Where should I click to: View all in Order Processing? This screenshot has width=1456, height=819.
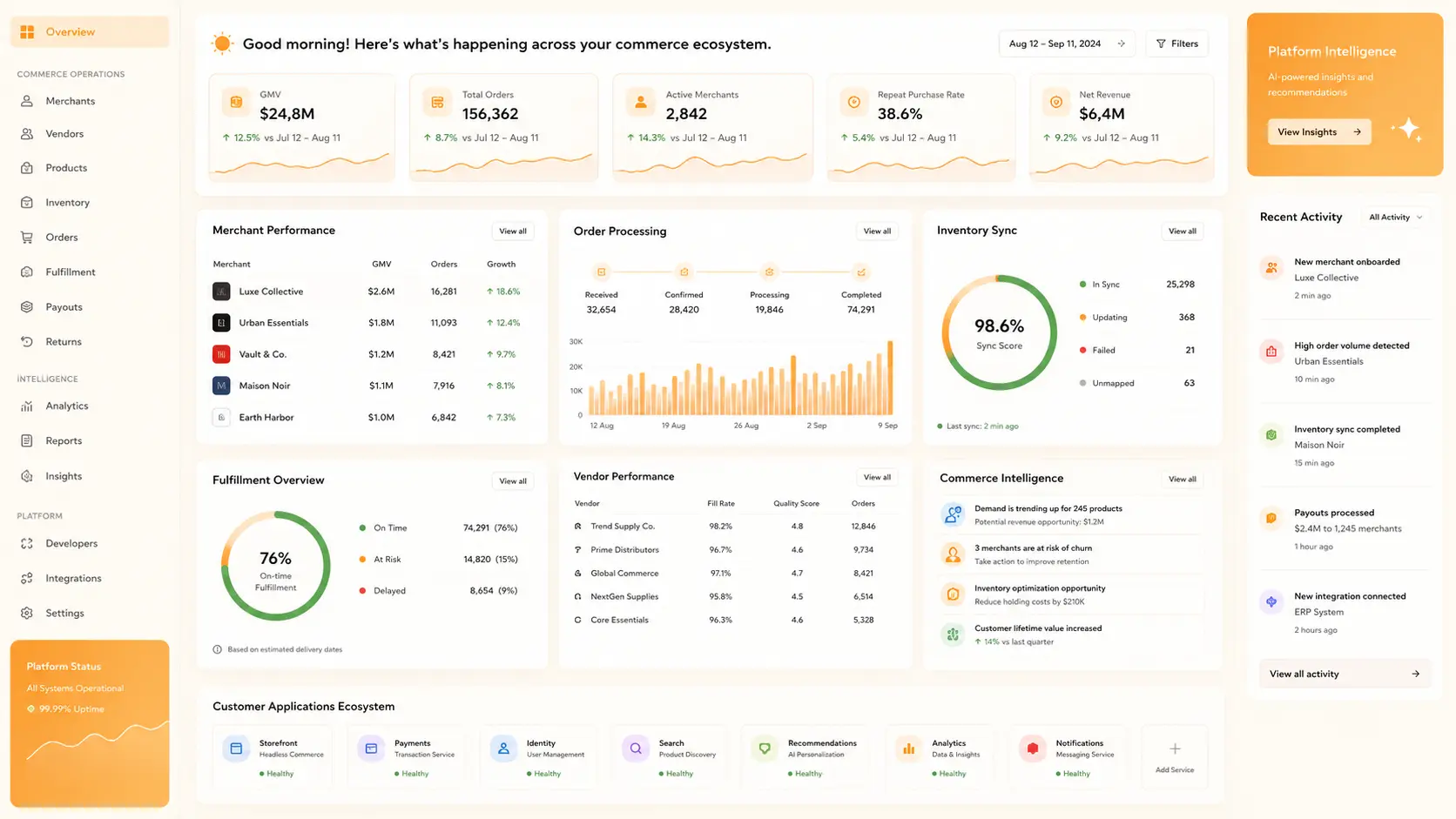(x=877, y=232)
